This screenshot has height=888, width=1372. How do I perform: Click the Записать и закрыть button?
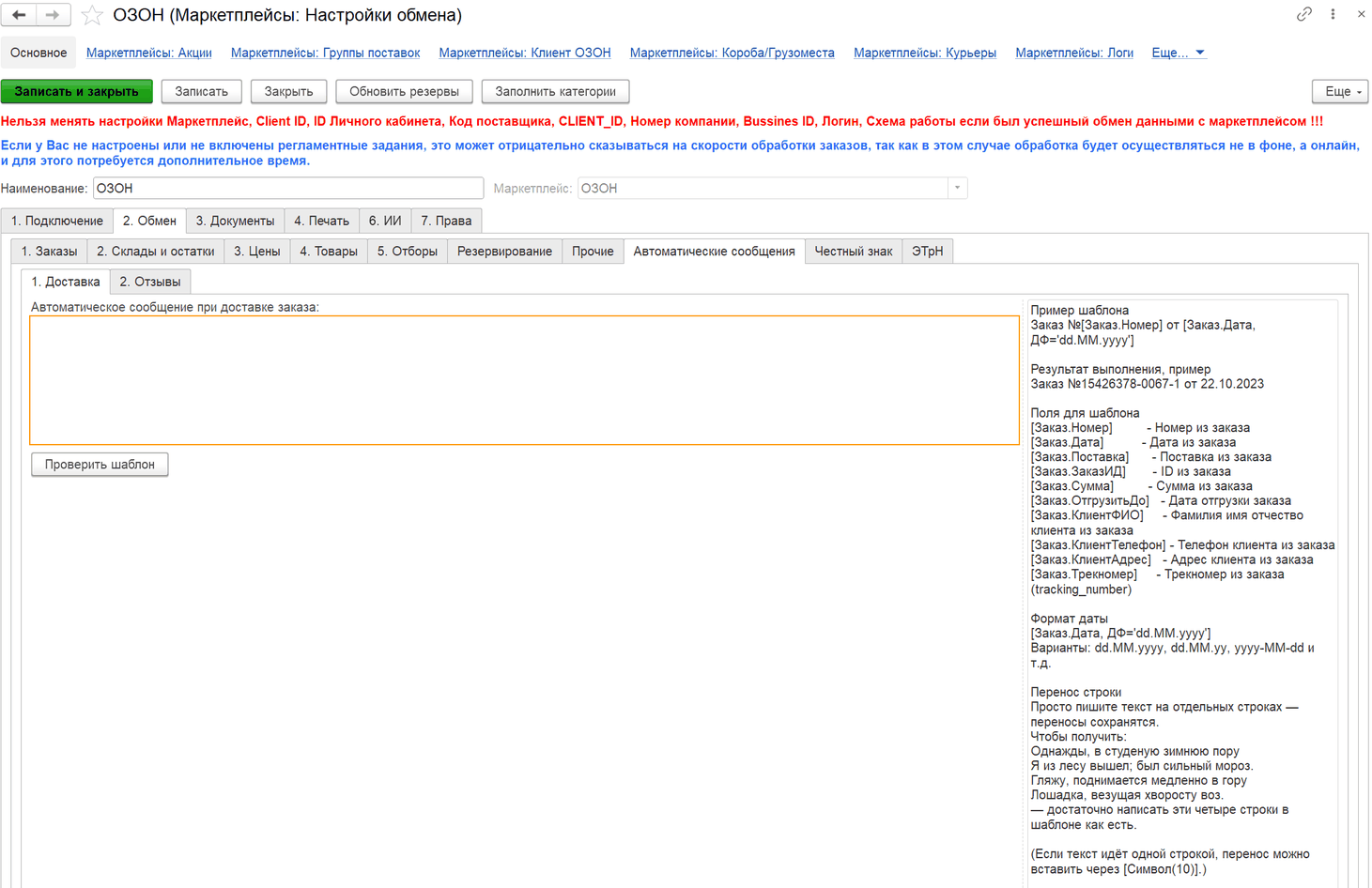tap(77, 91)
